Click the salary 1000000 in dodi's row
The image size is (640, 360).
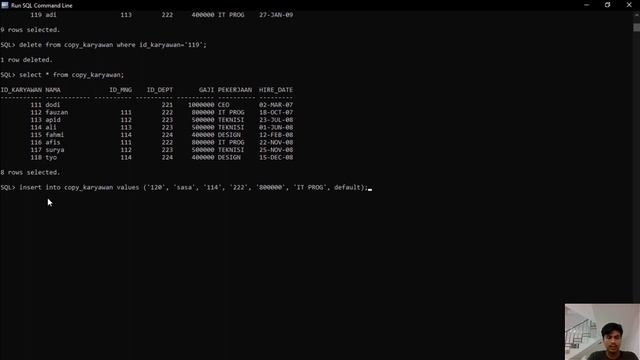pos(201,105)
